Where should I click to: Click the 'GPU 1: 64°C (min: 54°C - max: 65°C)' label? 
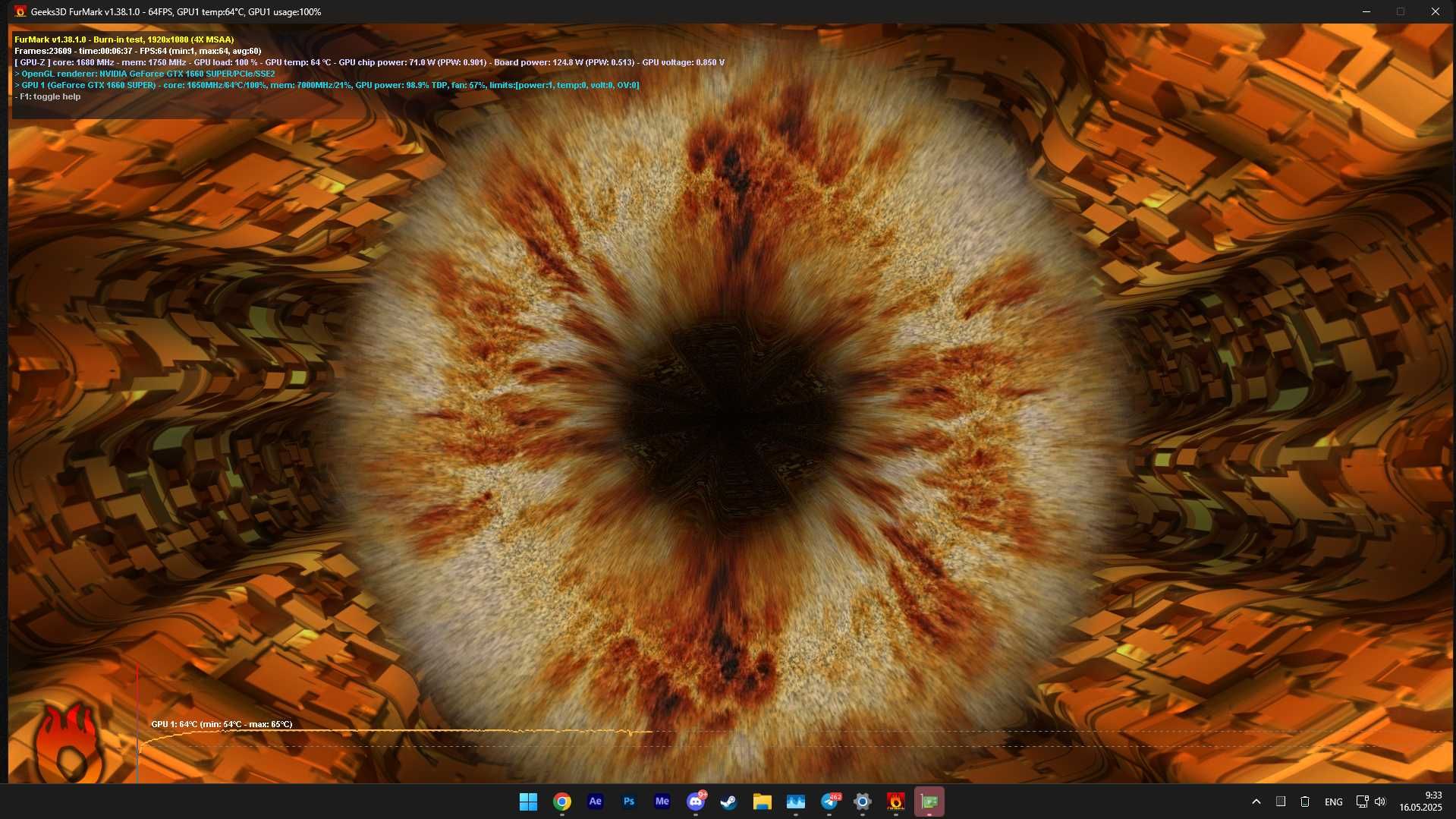[222, 724]
